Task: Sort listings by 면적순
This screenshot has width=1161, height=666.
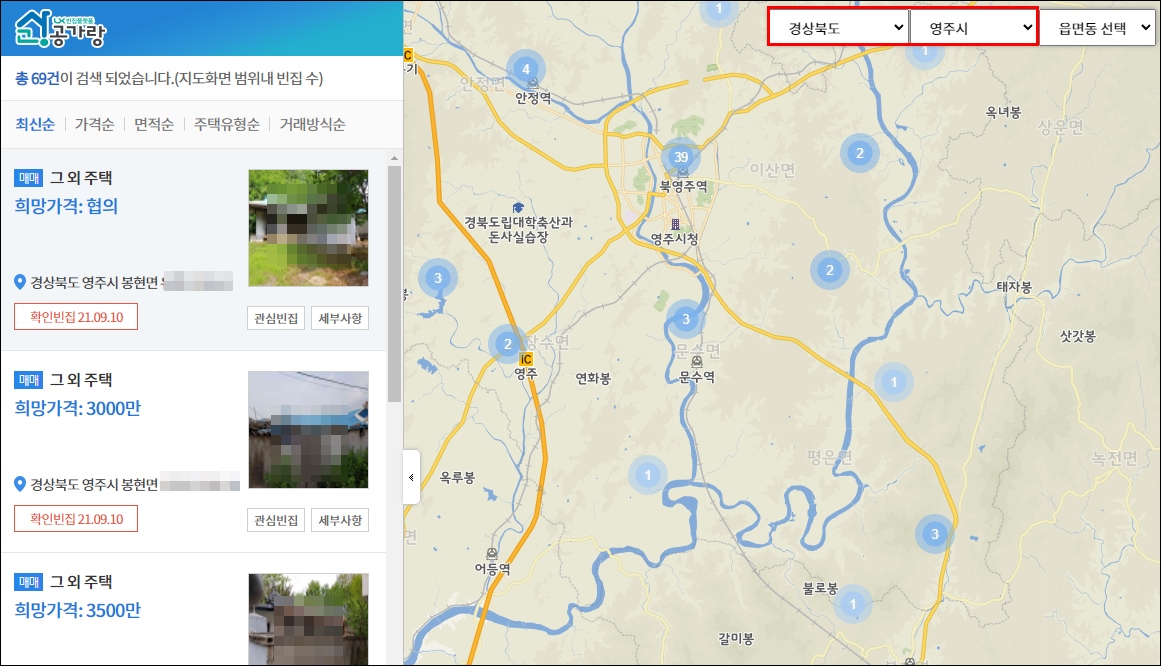Action: (x=153, y=124)
